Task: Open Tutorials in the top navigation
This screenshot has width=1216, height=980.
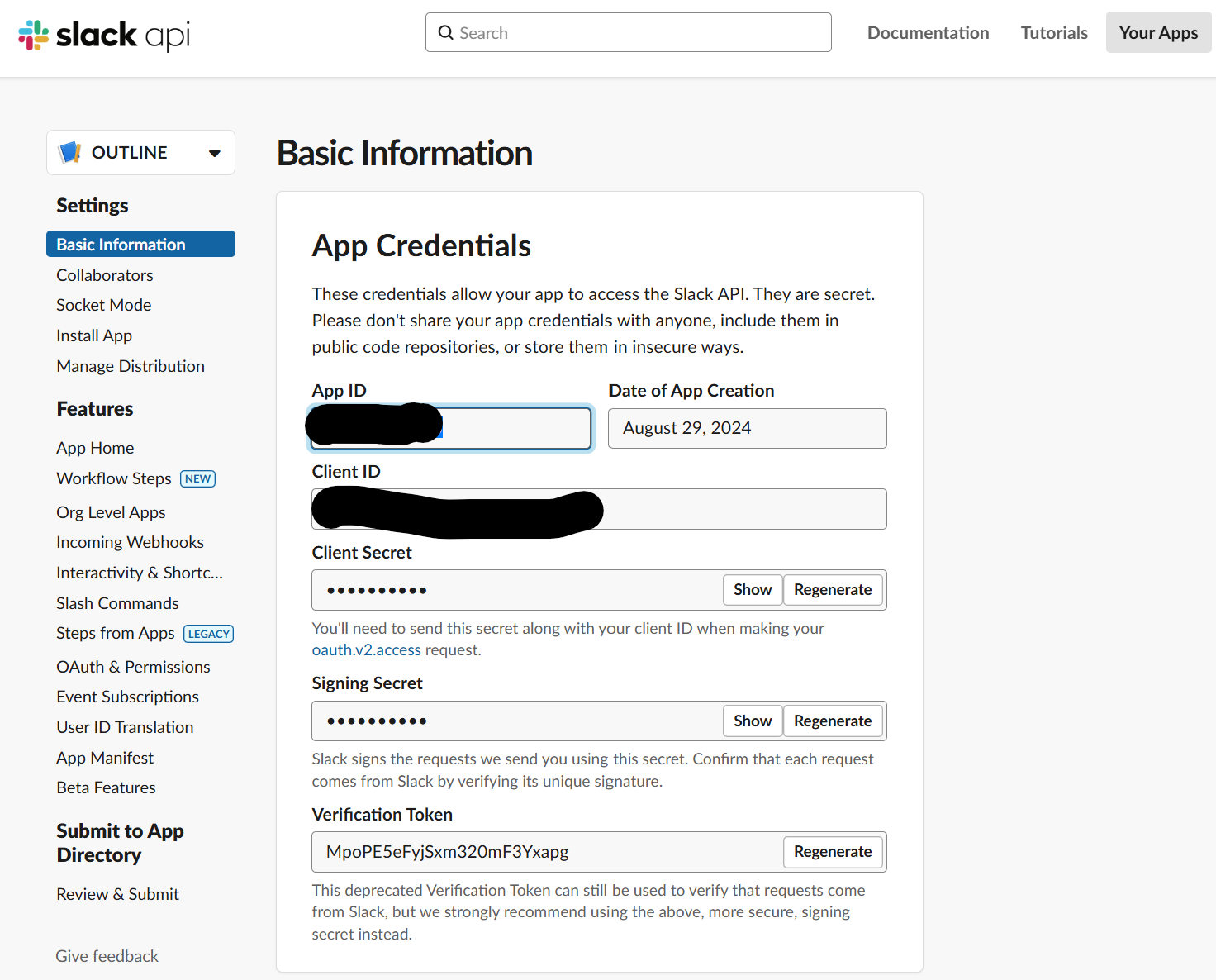Action: click(x=1054, y=33)
